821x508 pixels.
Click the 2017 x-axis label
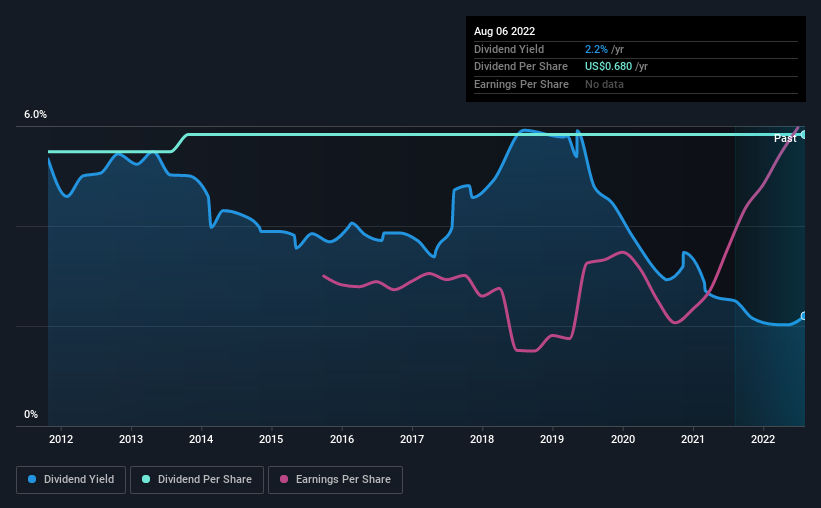click(x=412, y=439)
